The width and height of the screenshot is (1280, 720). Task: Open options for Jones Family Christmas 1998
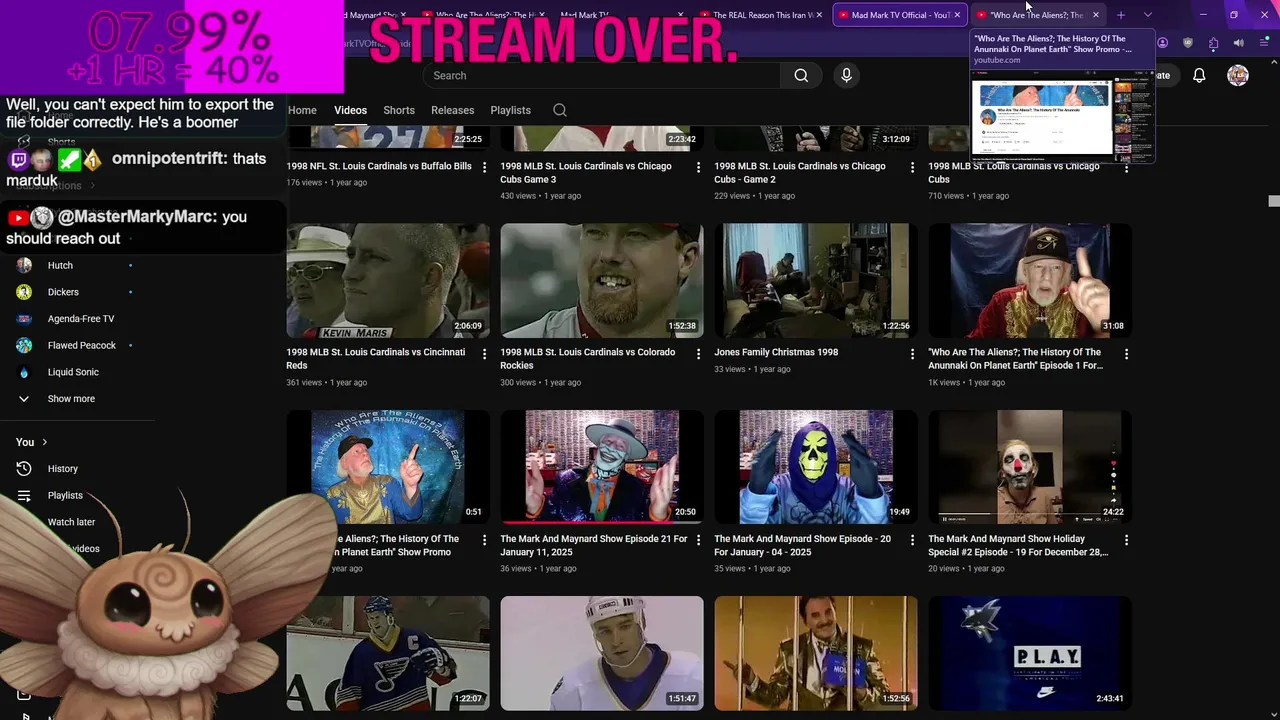(912, 354)
